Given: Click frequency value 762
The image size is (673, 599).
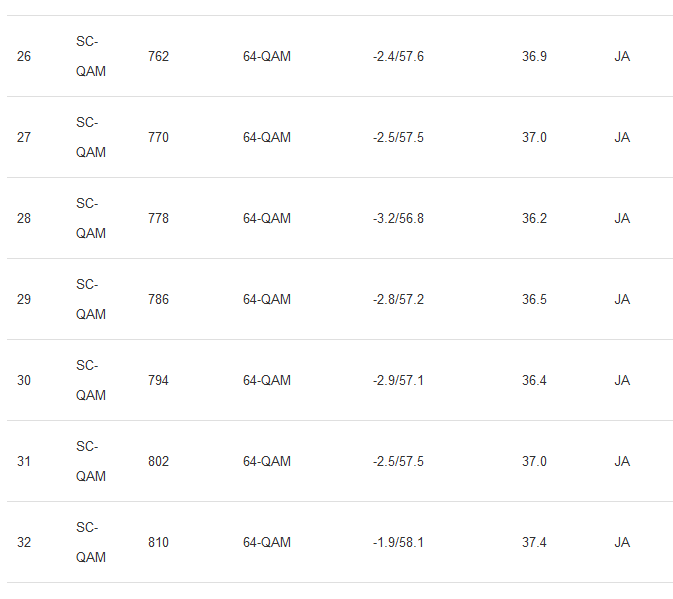Looking at the screenshot, I should pos(158,56).
